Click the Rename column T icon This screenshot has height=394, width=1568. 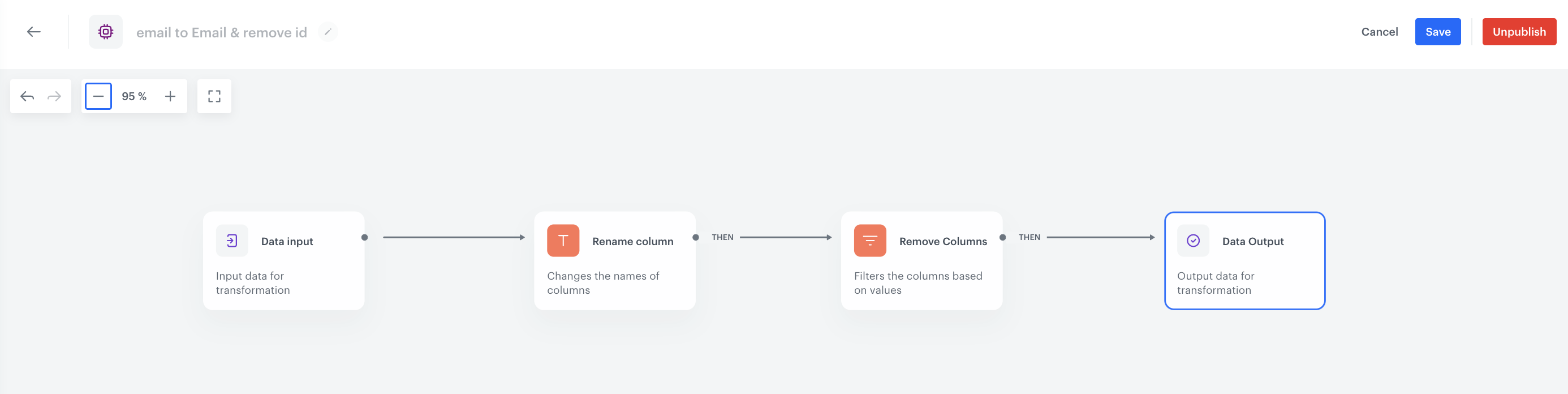[x=563, y=241]
